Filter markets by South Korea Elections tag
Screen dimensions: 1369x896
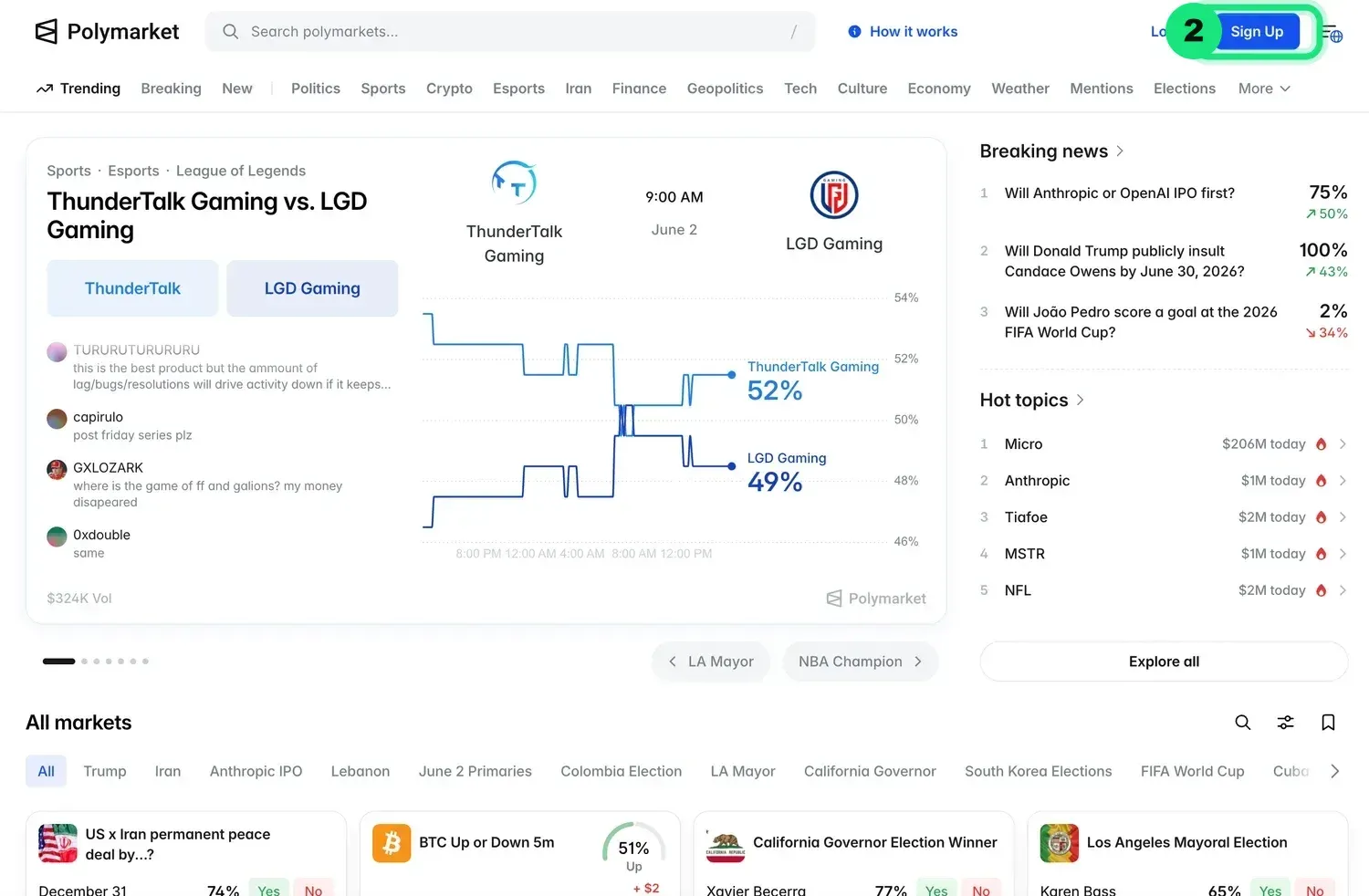(1038, 772)
